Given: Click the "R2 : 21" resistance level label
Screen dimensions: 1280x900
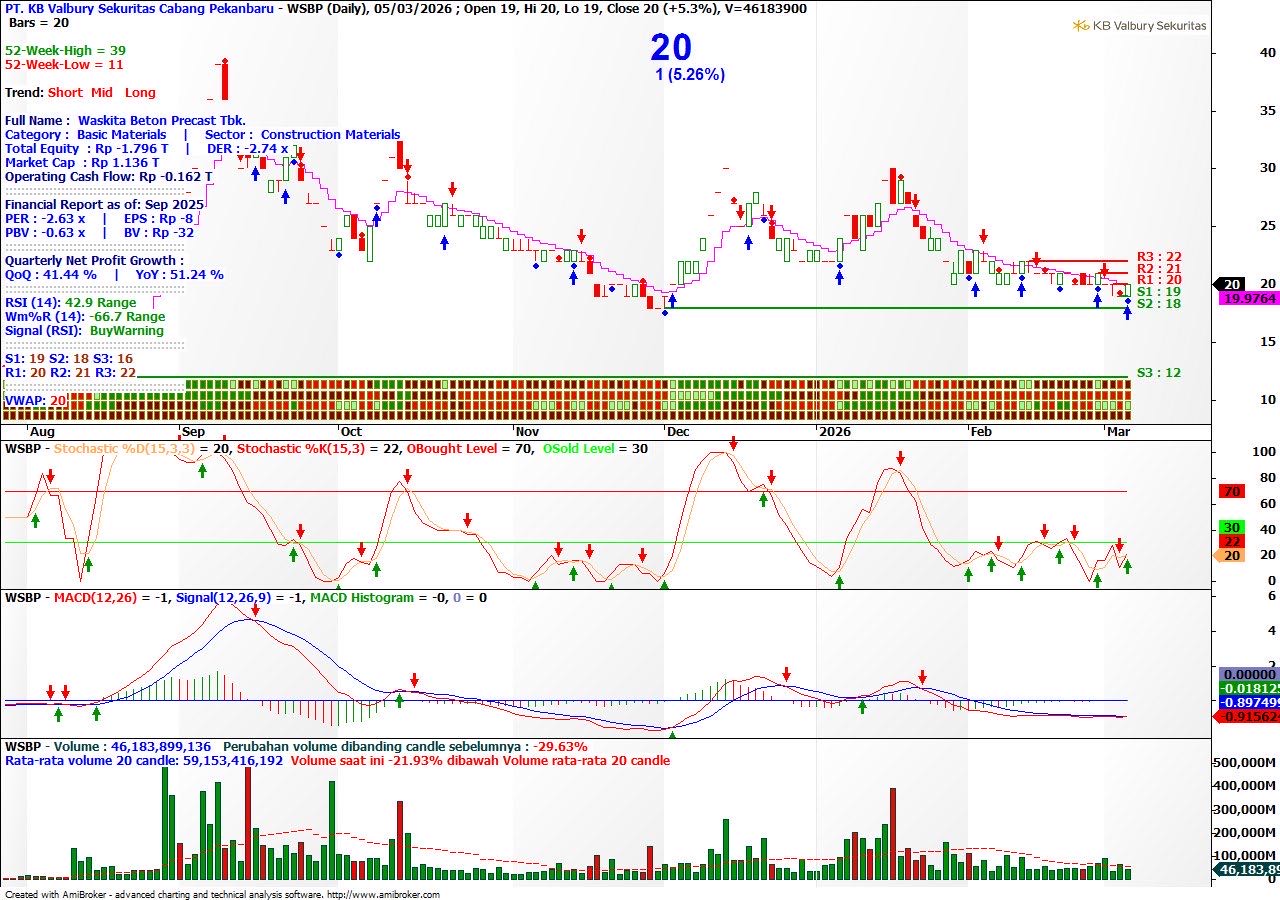Looking at the screenshot, I should [x=1159, y=269].
